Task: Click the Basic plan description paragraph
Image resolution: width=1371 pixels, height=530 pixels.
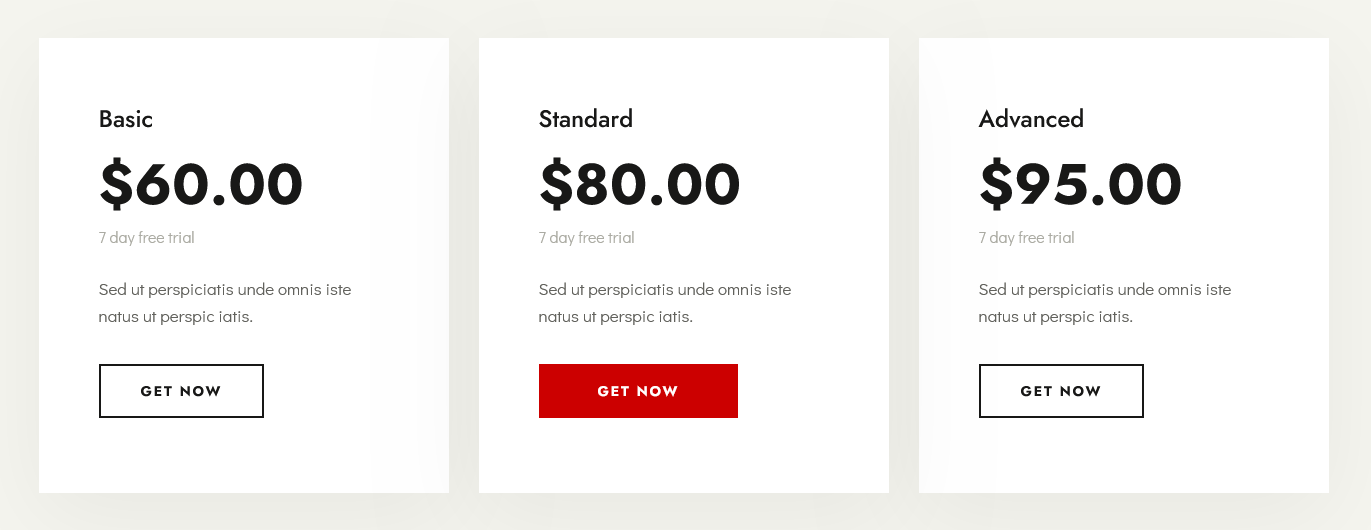Action: (225, 303)
